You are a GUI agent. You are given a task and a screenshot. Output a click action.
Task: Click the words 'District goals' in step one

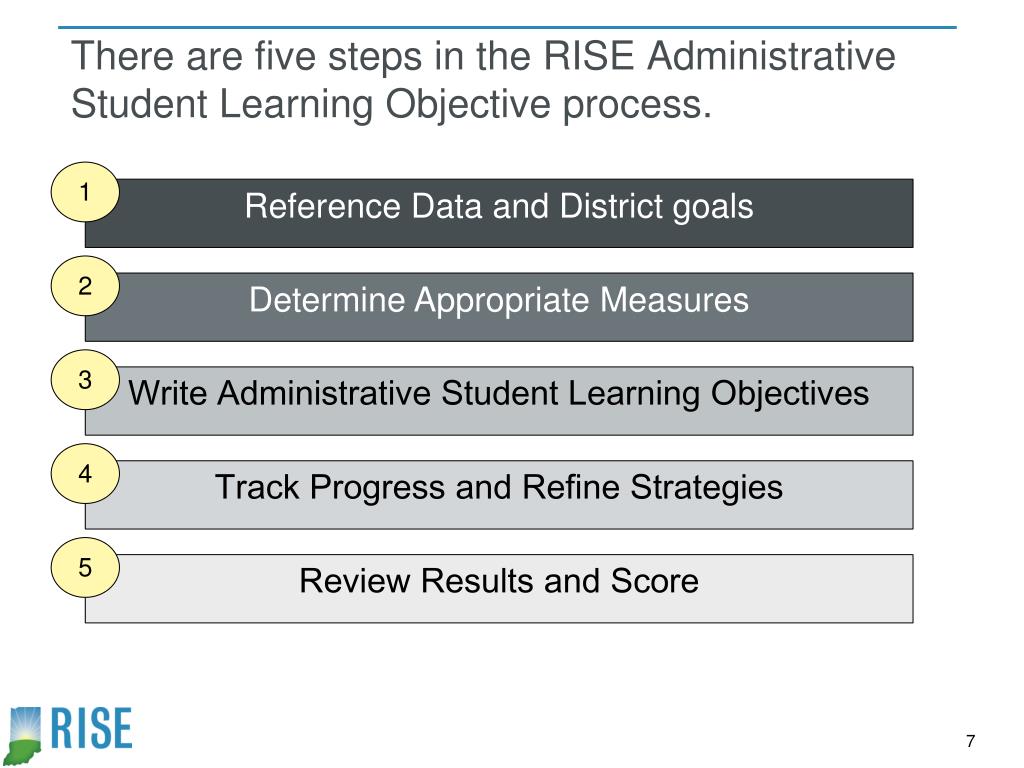click(656, 207)
